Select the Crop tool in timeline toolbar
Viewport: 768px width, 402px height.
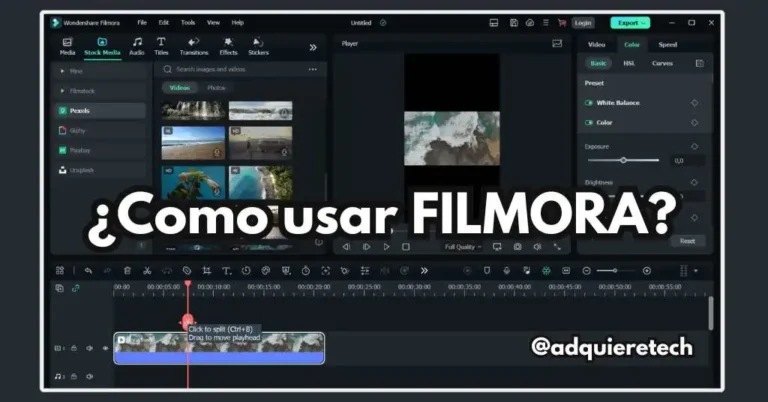click(207, 271)
